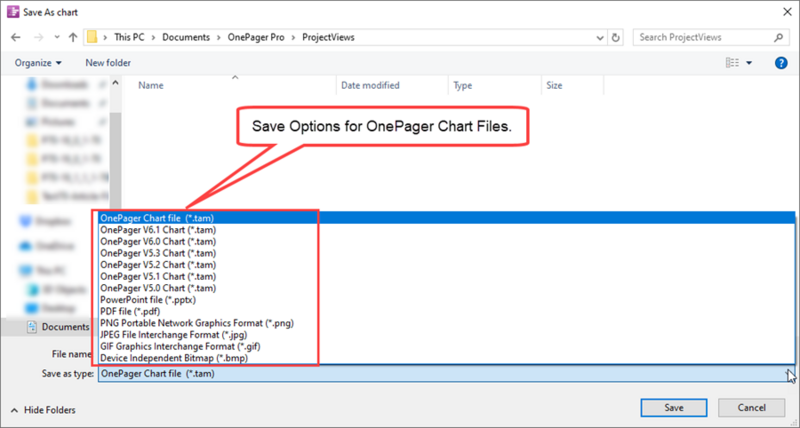Click the search magnifier icon
The width and height of the screenshot is (800, 428).
[778, 37]
